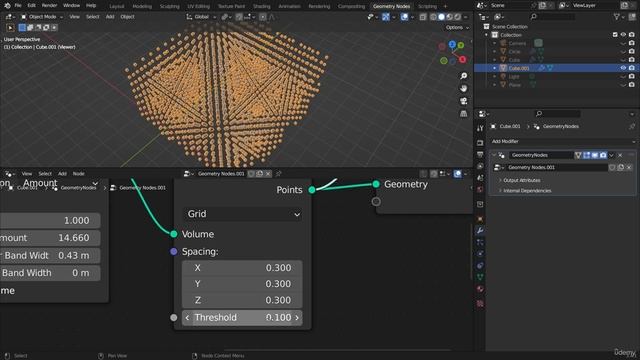Open Global transform orientation dropdown
640x360 pixels.
[201, 17]
